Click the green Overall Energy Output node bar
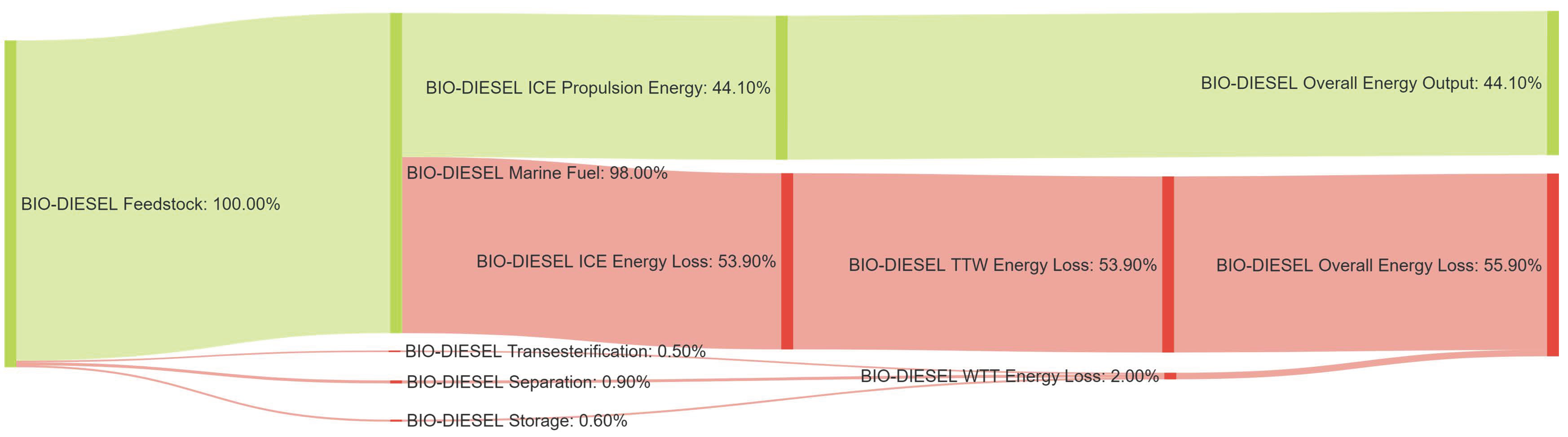This screenshot has height=437, width=1568. point(1553,83)
